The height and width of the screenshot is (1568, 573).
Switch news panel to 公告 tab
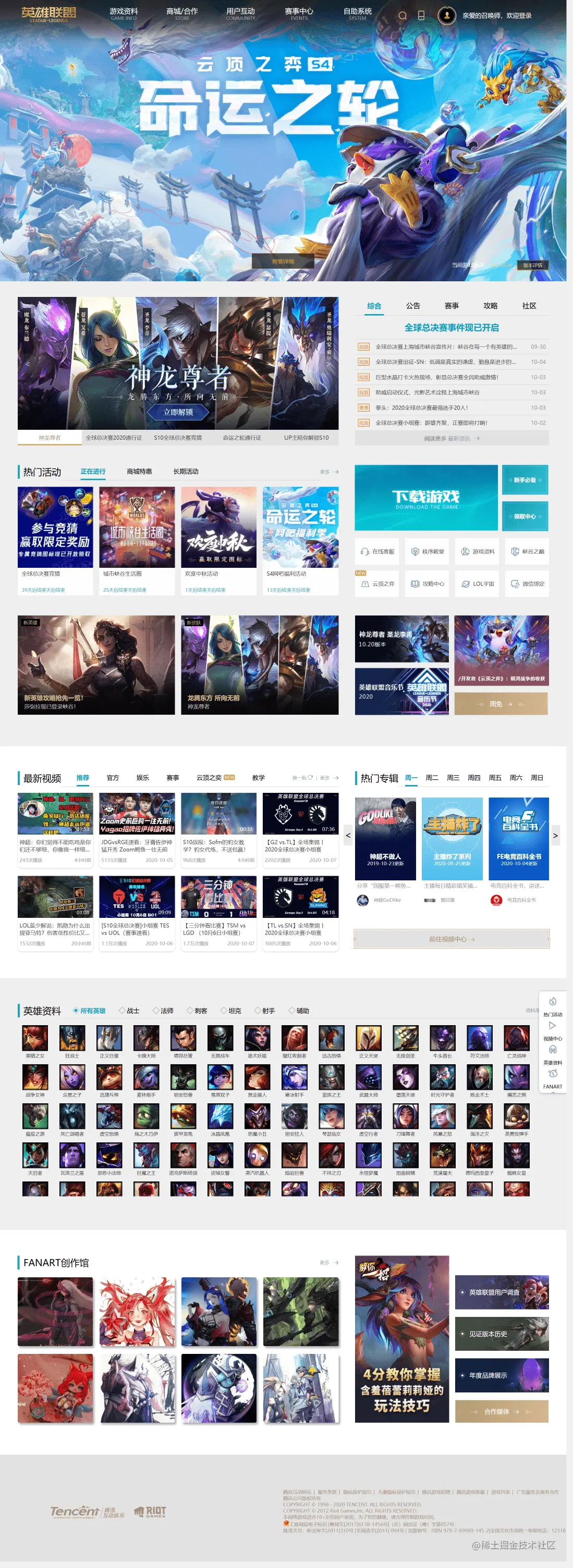pyautogui.click(x=413, y=306)
